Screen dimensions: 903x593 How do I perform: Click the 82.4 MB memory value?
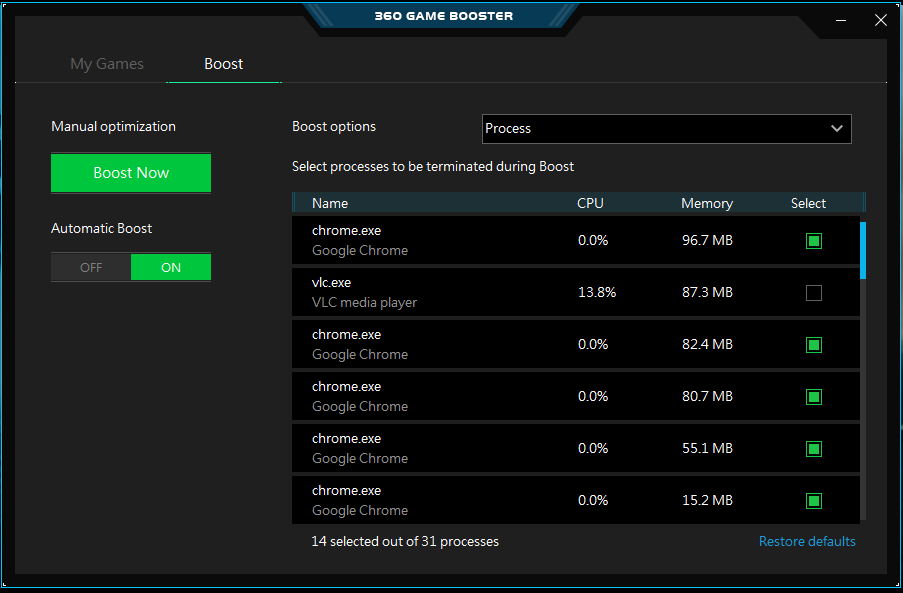coord(707,344)
